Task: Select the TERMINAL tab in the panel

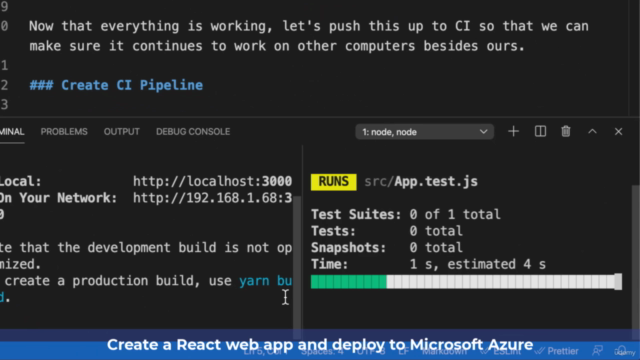Action: pos(12,132)
